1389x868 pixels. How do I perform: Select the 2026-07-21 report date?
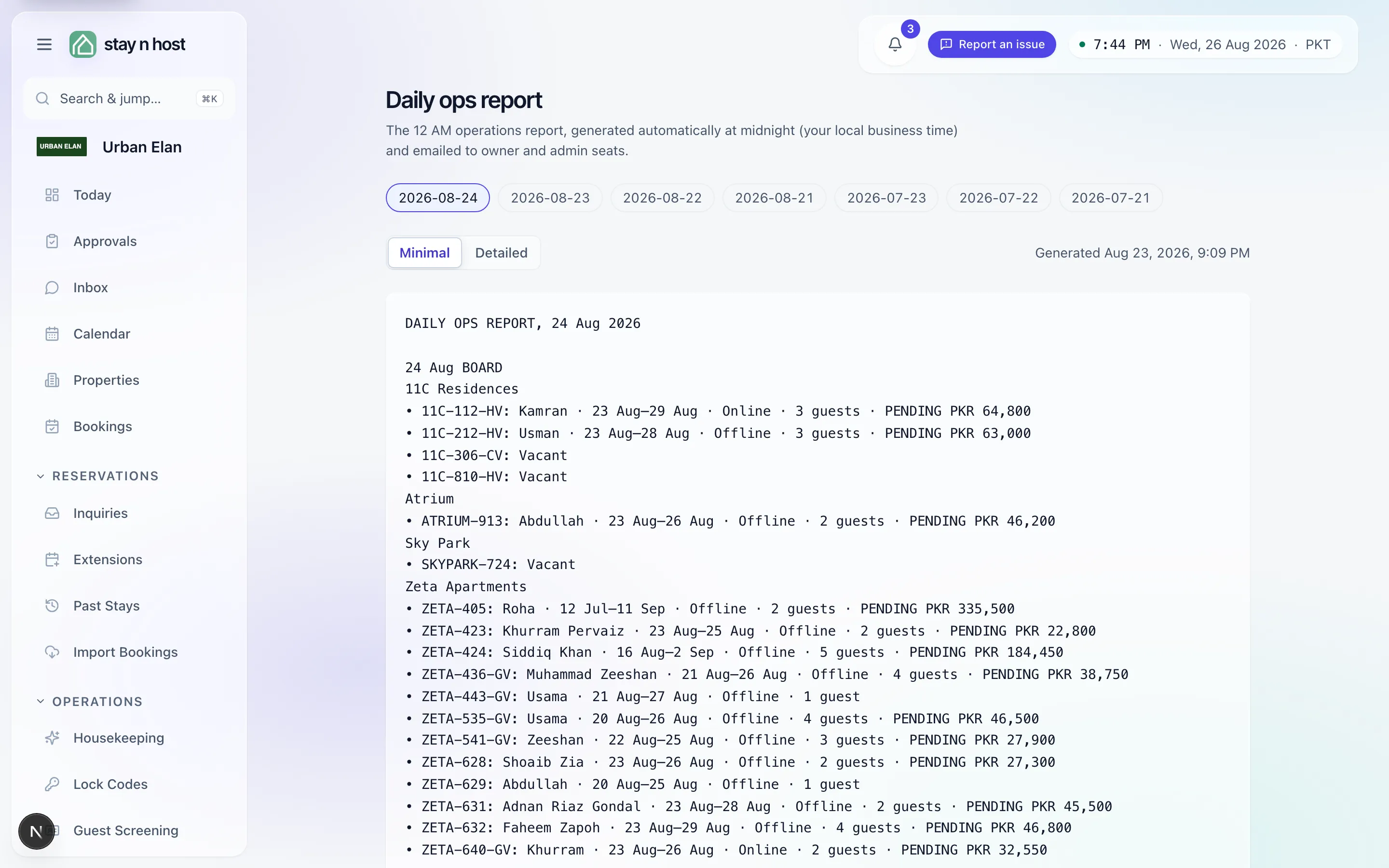[x=1111, y=198]
